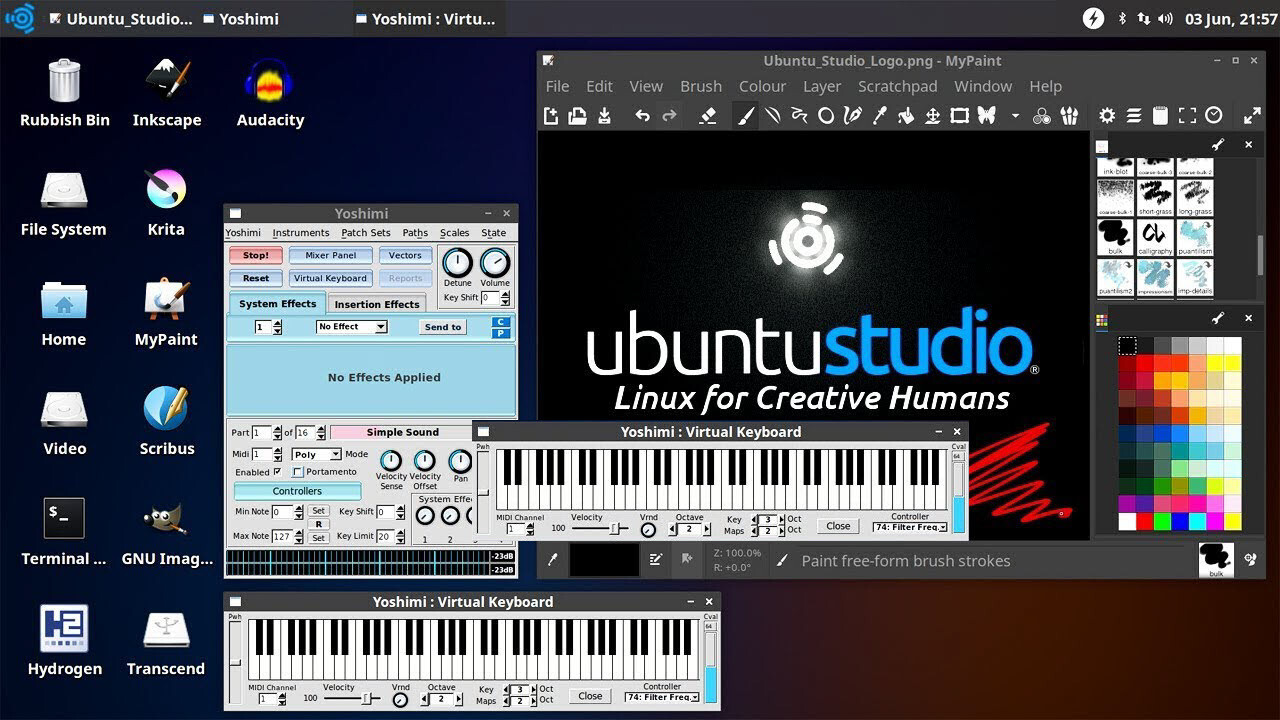The image size is (1280, 720).
Task: Create a new canvas in MyPaint toolbar
Action: point(551,116)
